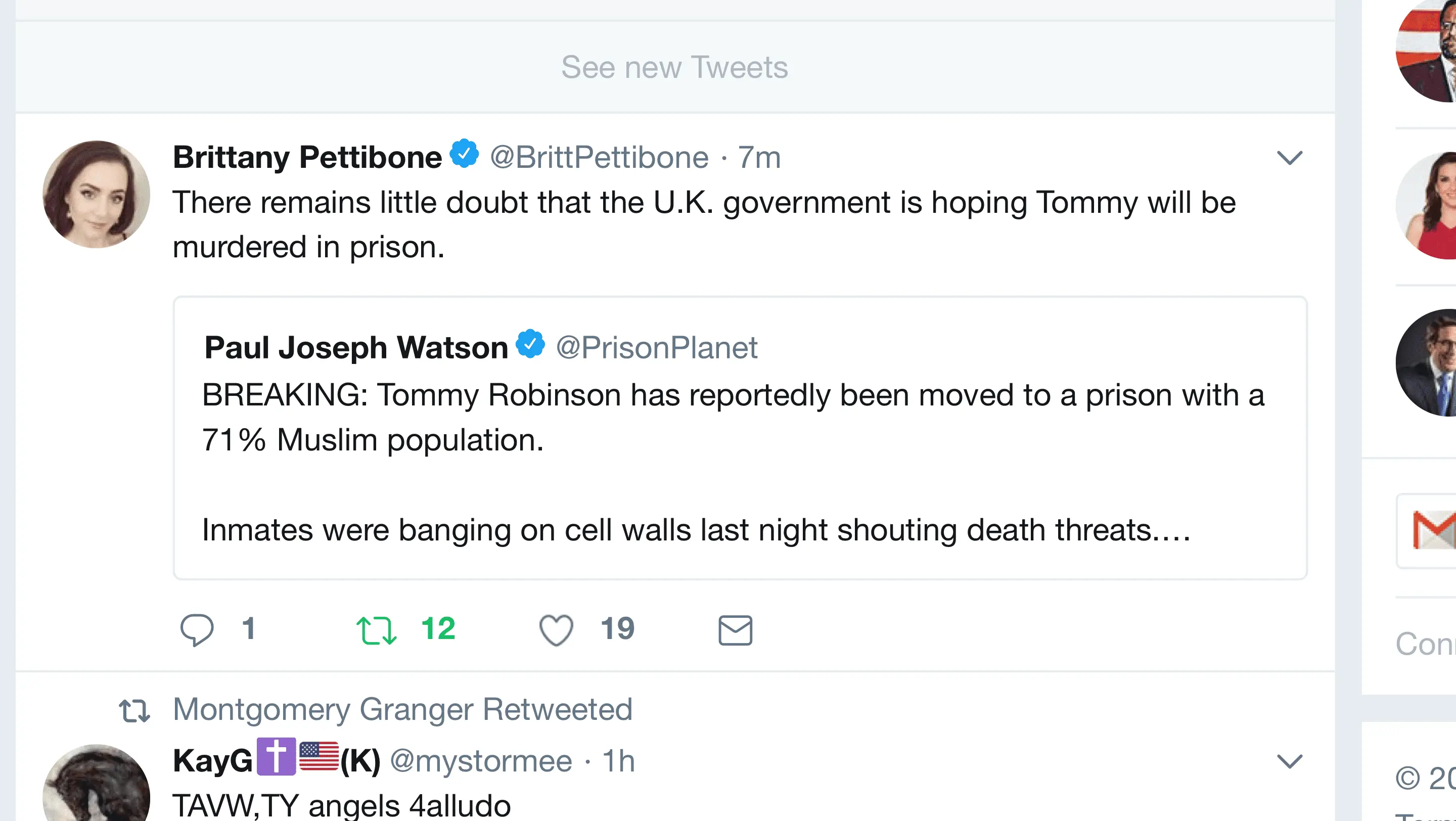The width and height of the screenshot is (1456, 821).
Task: Open sidebar avatar of woman in red dress
Action: coord(1430,206)
